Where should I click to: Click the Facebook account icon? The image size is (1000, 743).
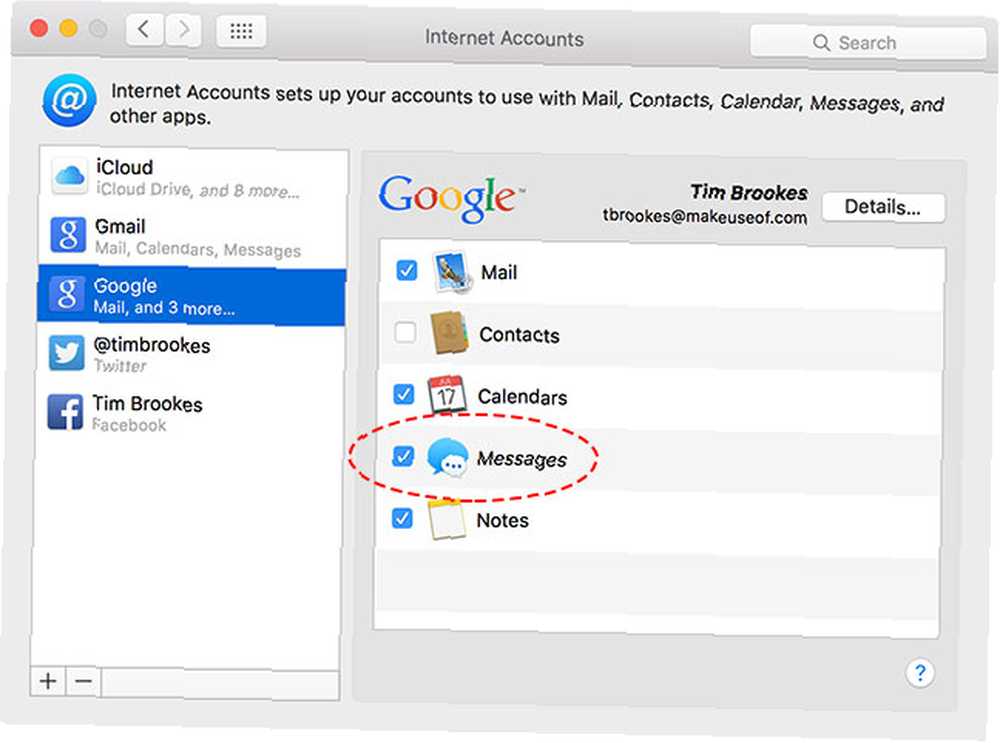point(65,411)
